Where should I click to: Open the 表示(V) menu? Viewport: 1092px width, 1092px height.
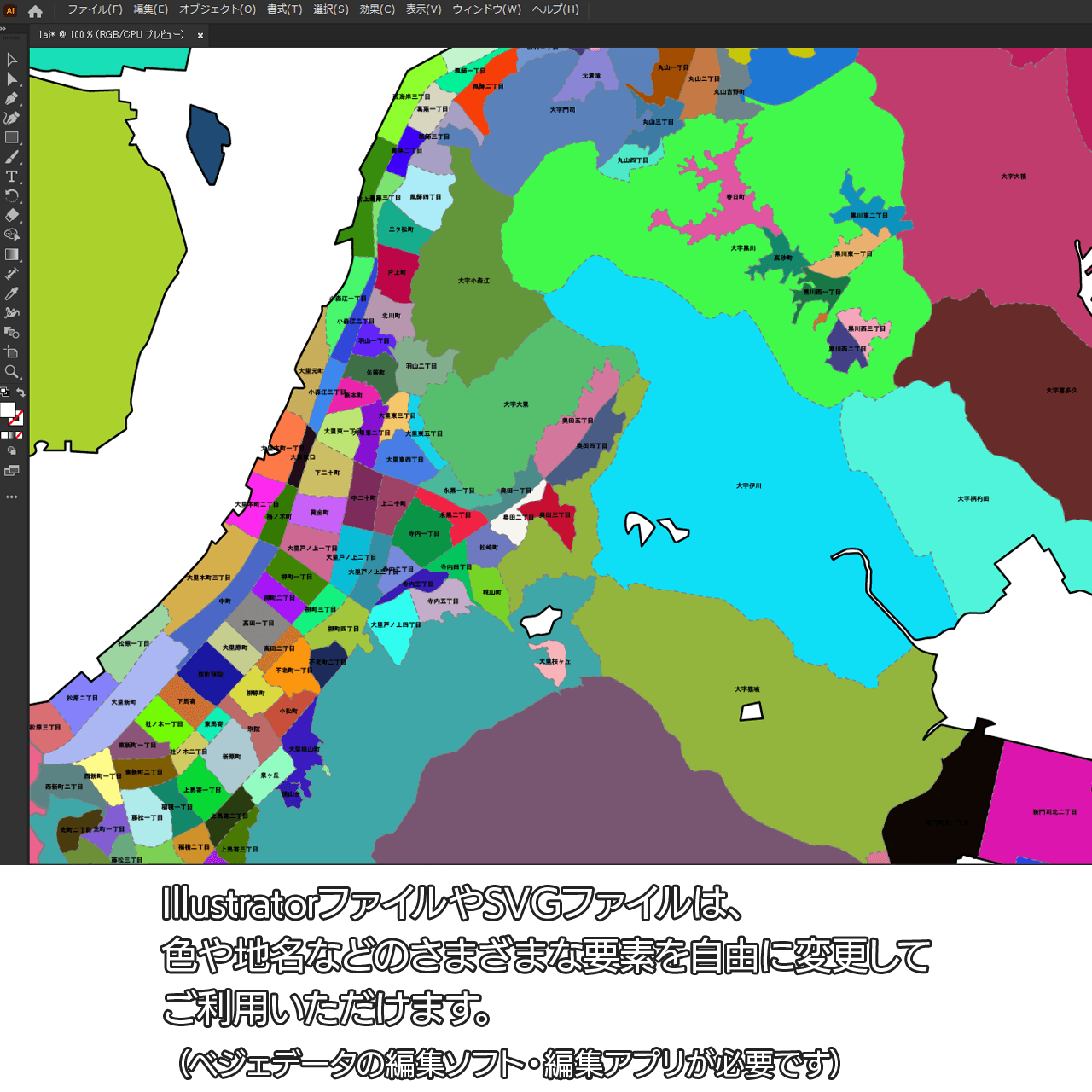coord(423,9)
